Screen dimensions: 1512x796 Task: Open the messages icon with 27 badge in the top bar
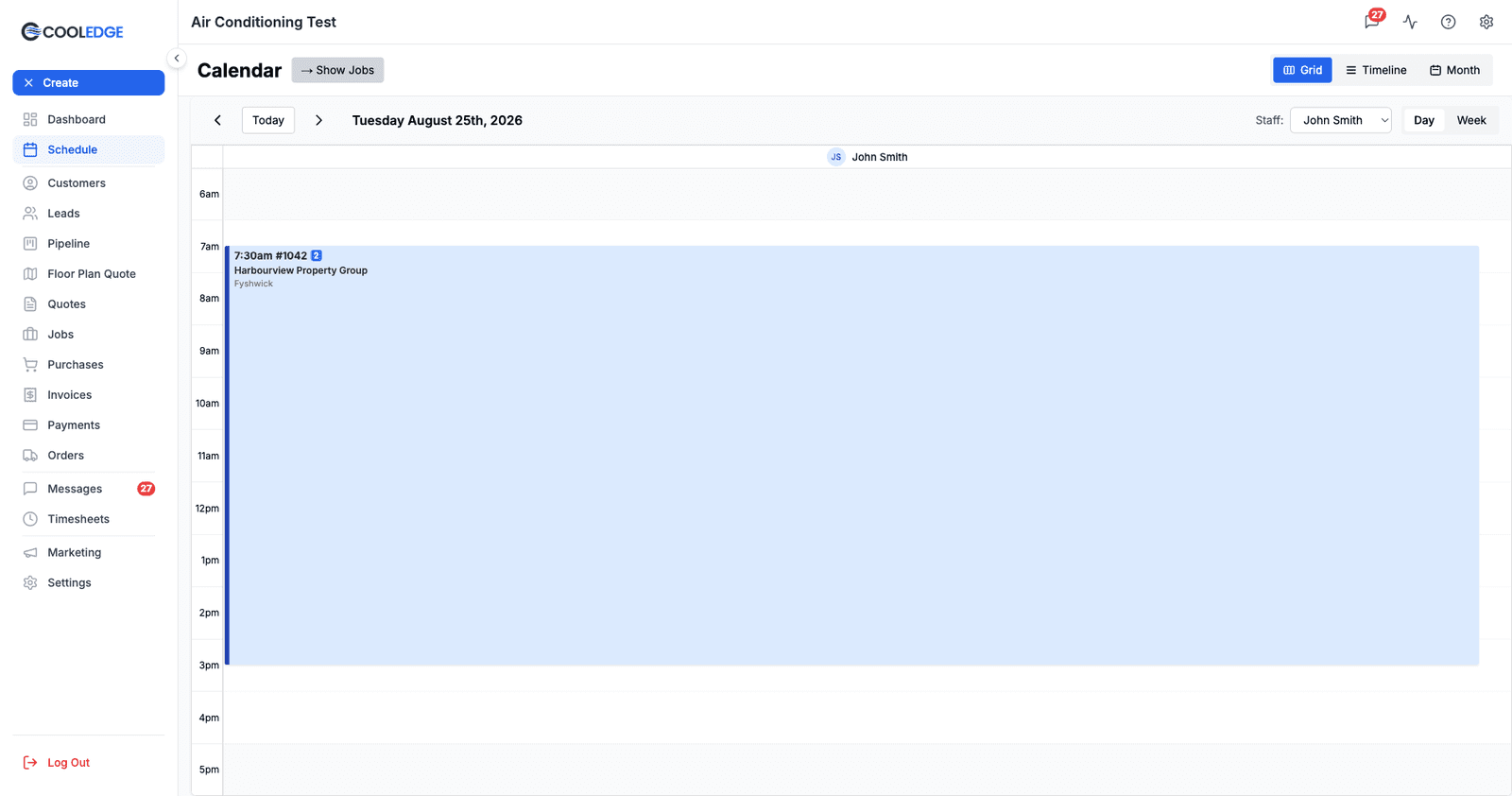click(x=1372, y=21)
